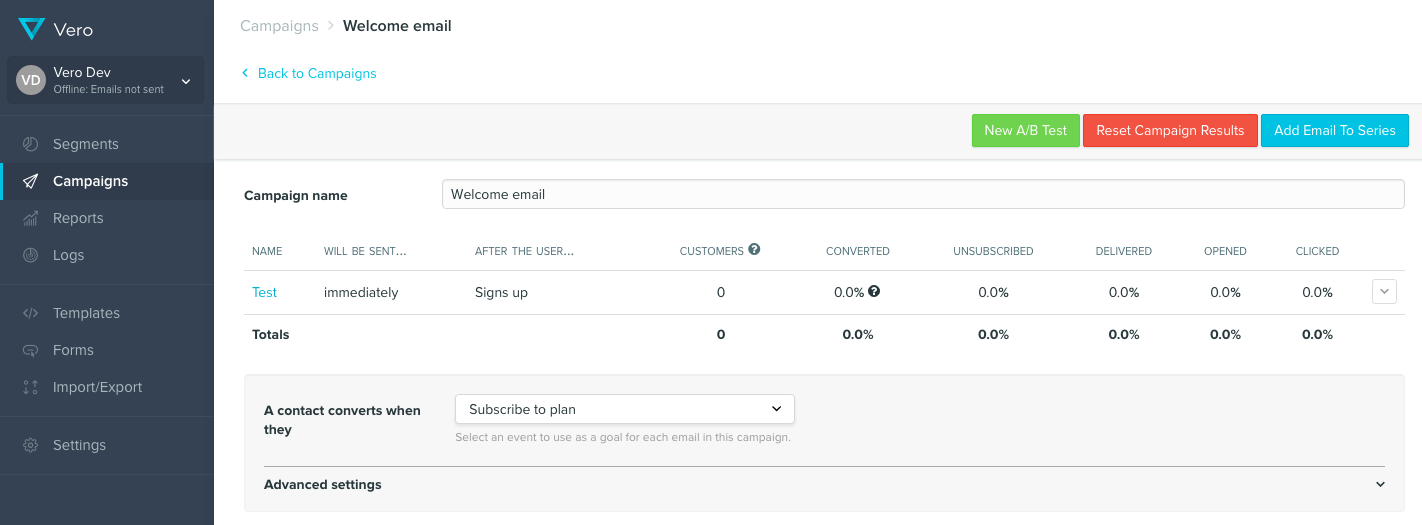This screenshot has height=525, width=1422.
Task: Click the Vero logo icon
Action: (31, 29)
